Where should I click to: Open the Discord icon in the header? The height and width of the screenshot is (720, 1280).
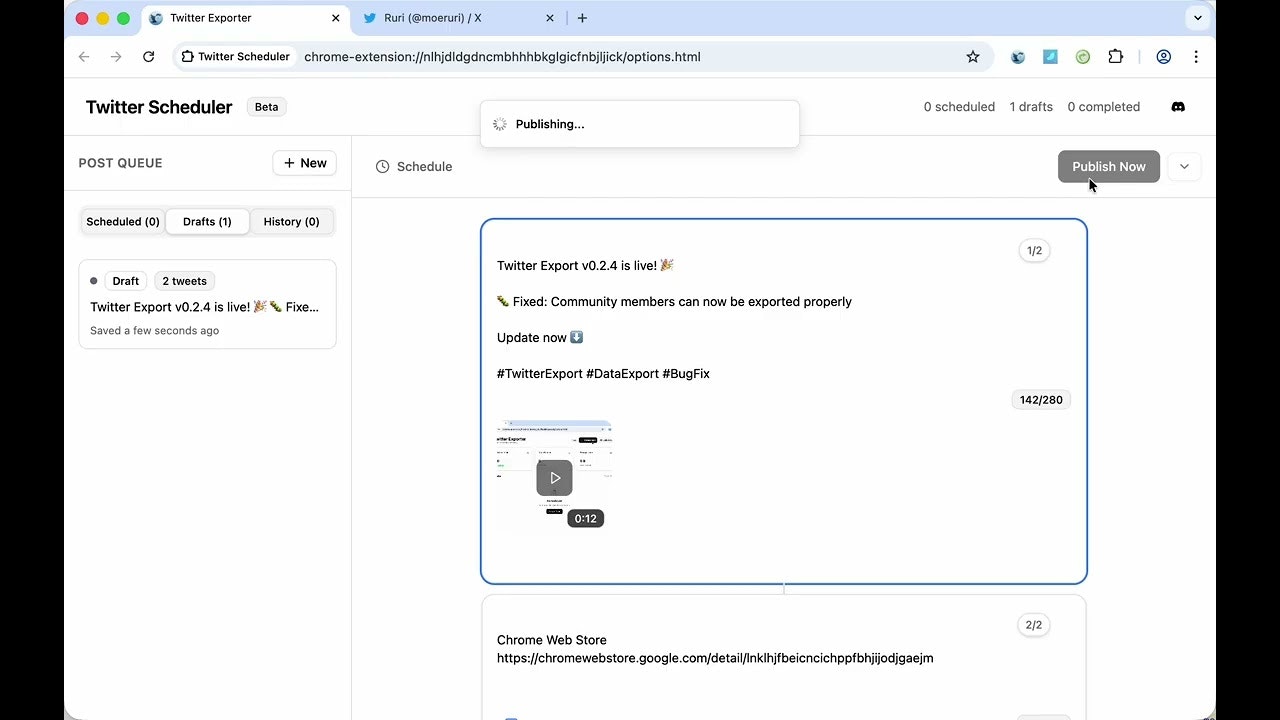pyautogui.click(x=1178, y=107)
